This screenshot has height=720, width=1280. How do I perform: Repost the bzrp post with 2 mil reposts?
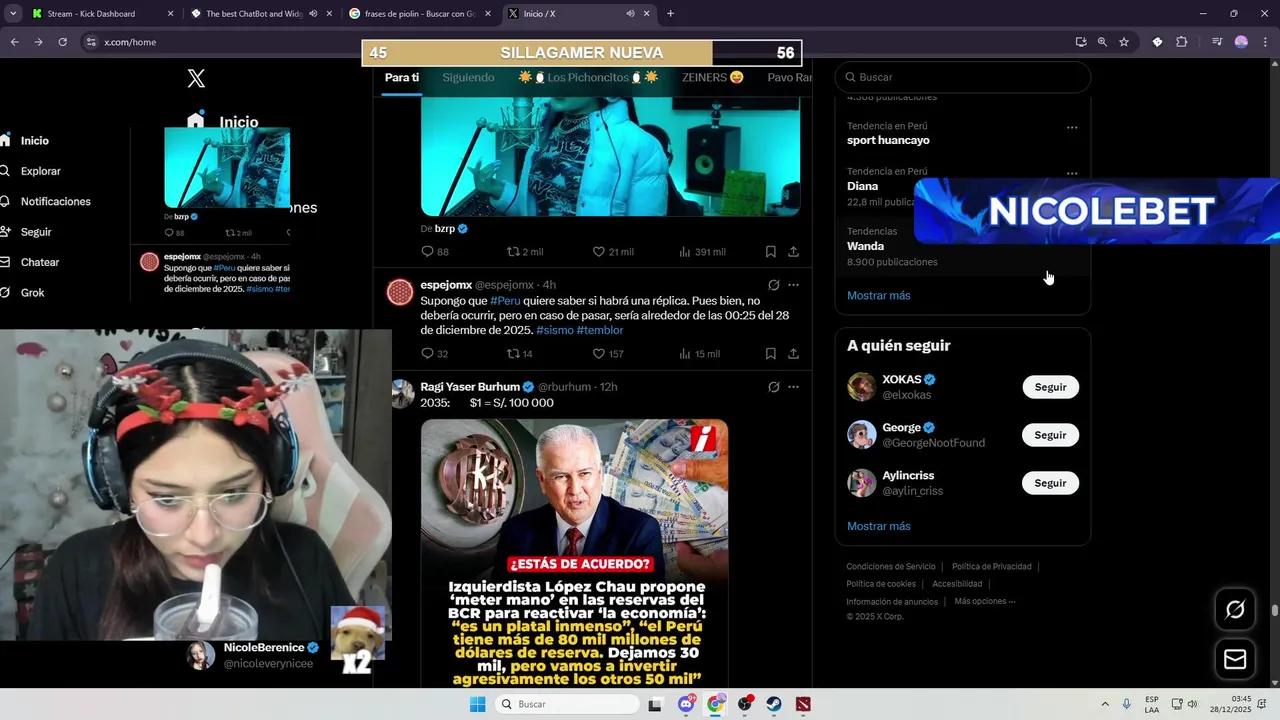525,252
